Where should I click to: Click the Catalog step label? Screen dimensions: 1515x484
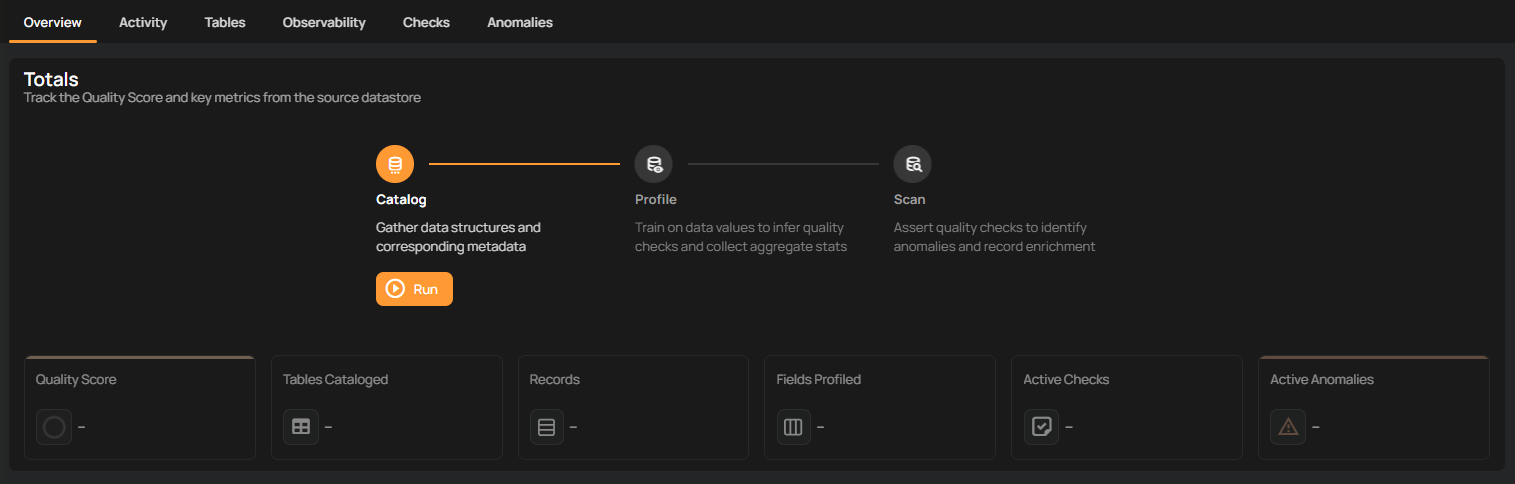(x=401, y=199)
